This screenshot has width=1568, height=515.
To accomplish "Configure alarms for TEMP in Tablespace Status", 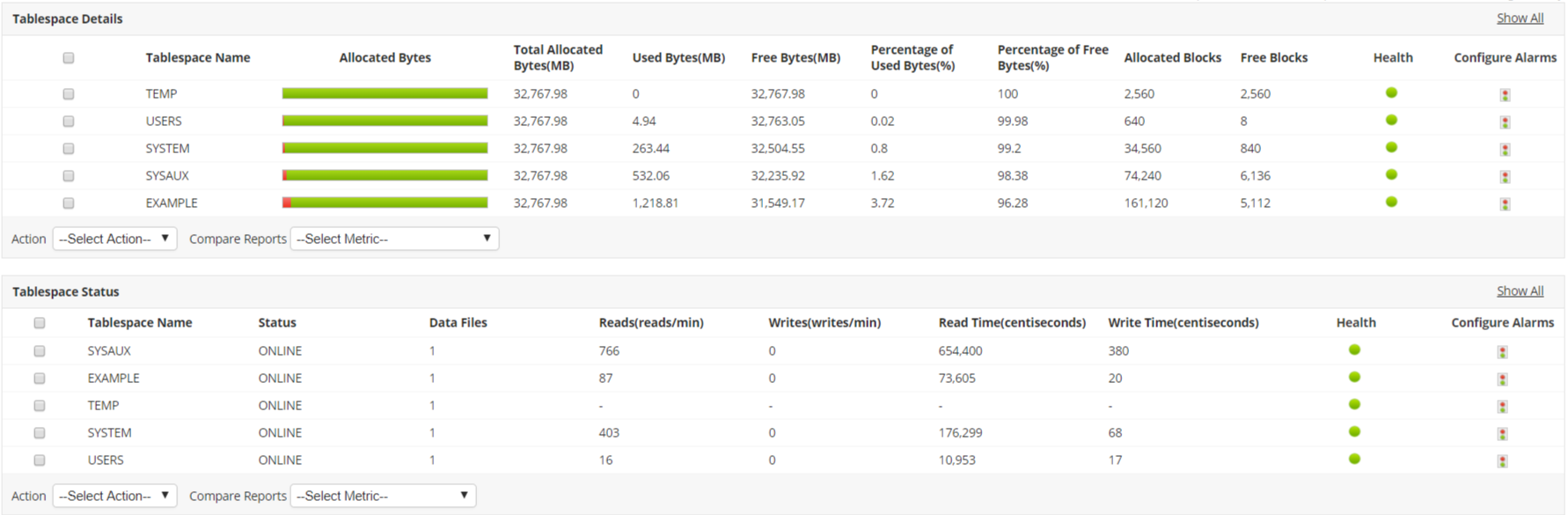I will (x=1502, y=407).
